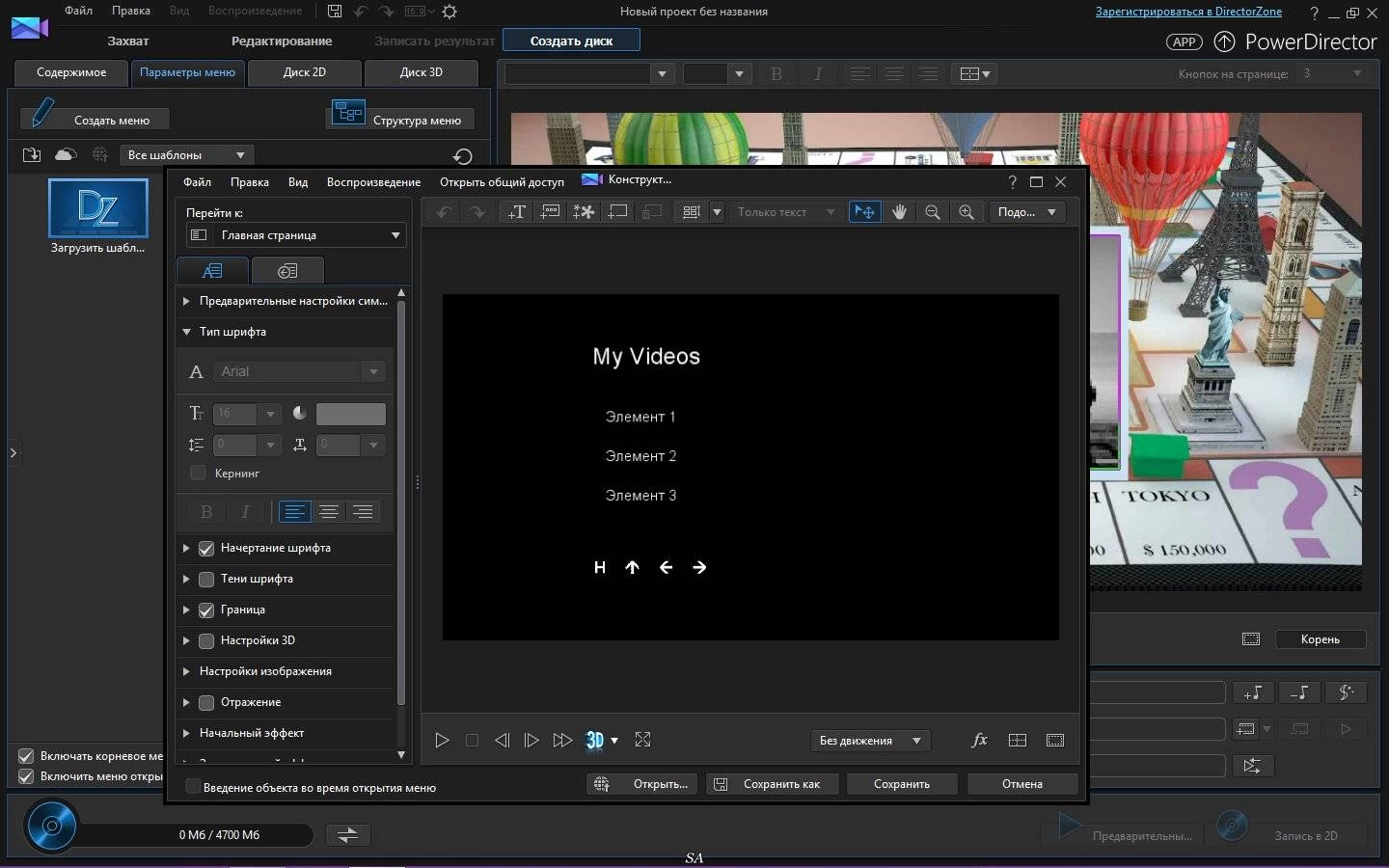Click the insert image icon in designer toolbar
1389x868 pixels.
point(617,212)
